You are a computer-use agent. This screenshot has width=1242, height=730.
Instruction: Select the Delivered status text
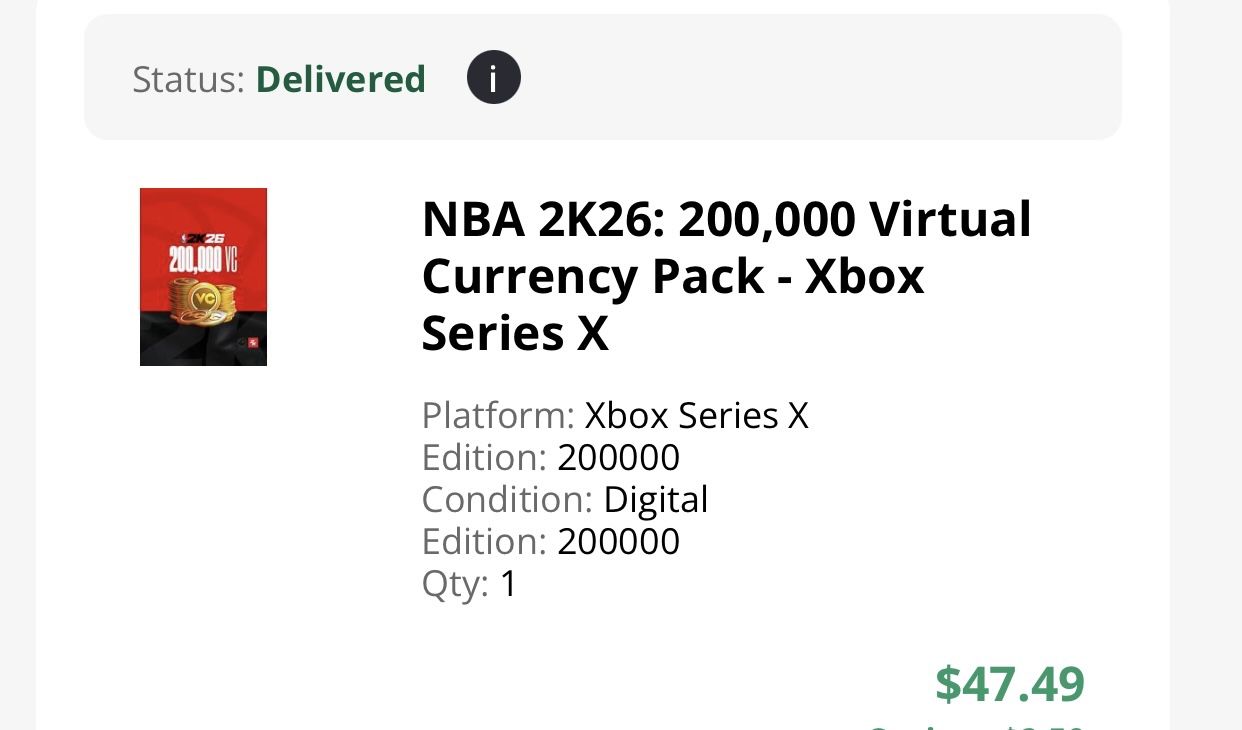pyautogui.click(x=341, y=79)
